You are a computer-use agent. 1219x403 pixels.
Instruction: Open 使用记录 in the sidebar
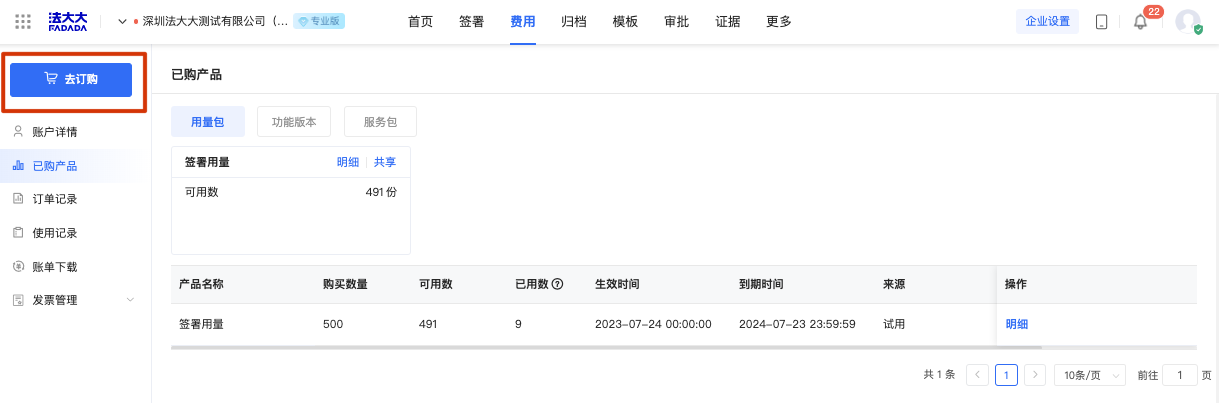pos(55,233)
